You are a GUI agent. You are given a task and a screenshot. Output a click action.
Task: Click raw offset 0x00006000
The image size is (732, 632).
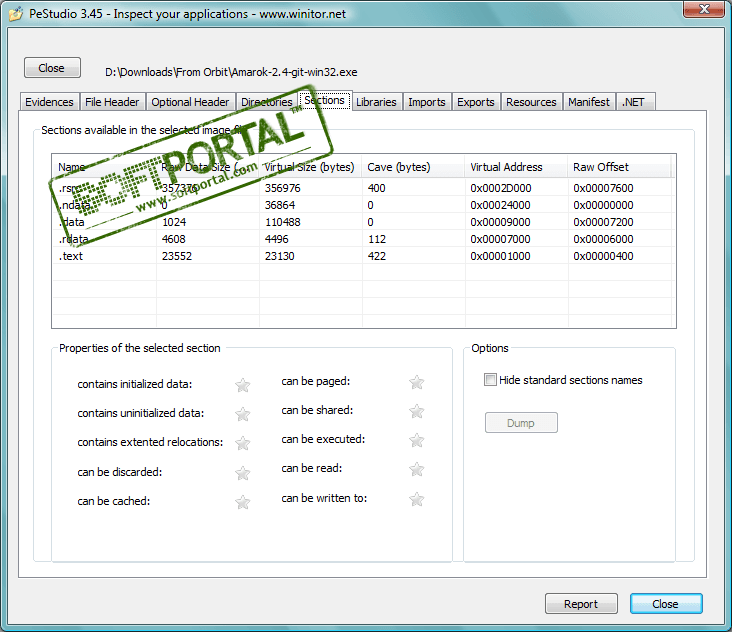pos(603,239)
